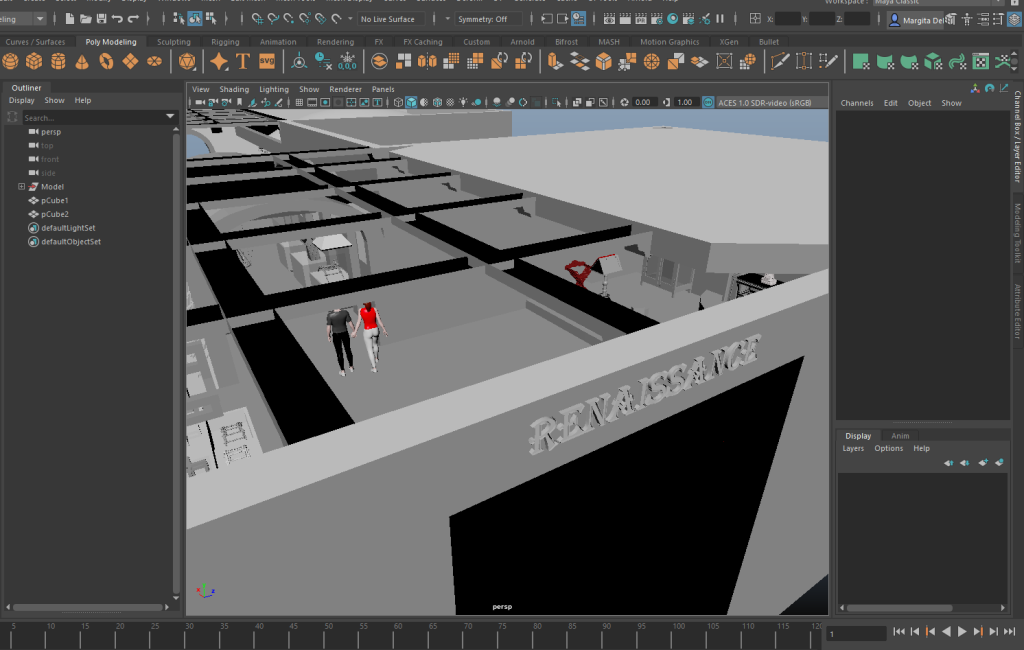This screenshot has height=650, width=1024.
Task: Switch to the Anim layer tab
Action: pos(900,436)
